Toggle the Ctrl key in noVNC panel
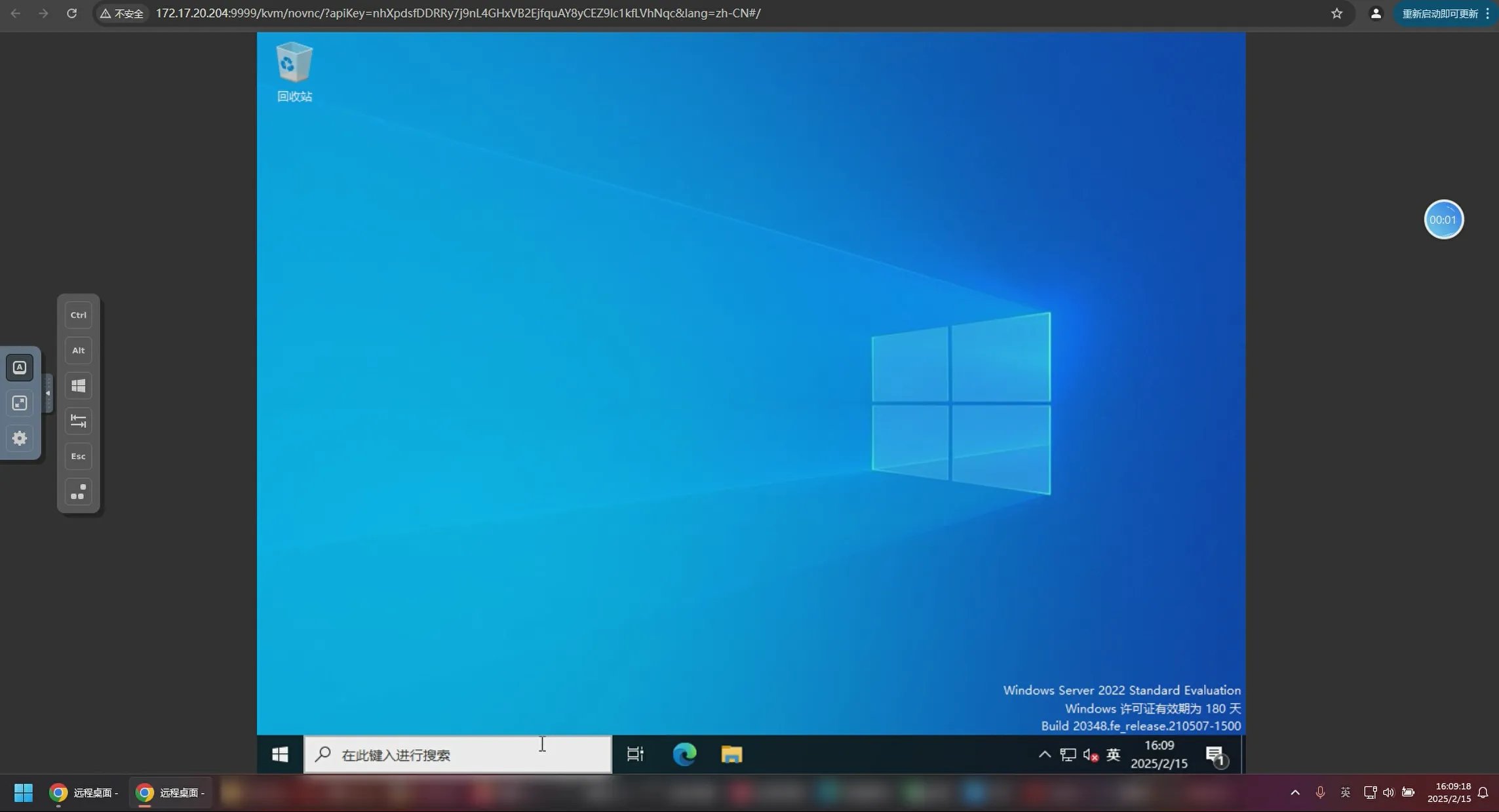 (78, 315)
